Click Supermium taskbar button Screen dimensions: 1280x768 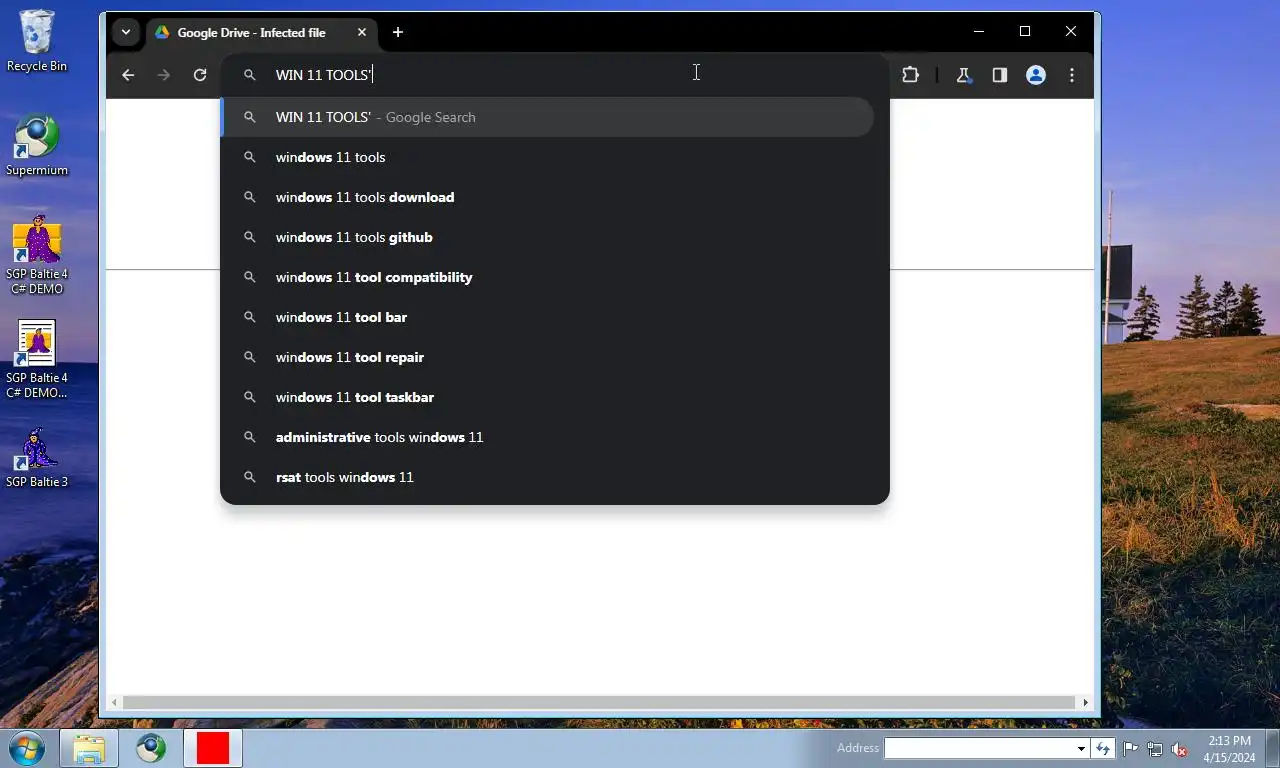pos(151,748)
